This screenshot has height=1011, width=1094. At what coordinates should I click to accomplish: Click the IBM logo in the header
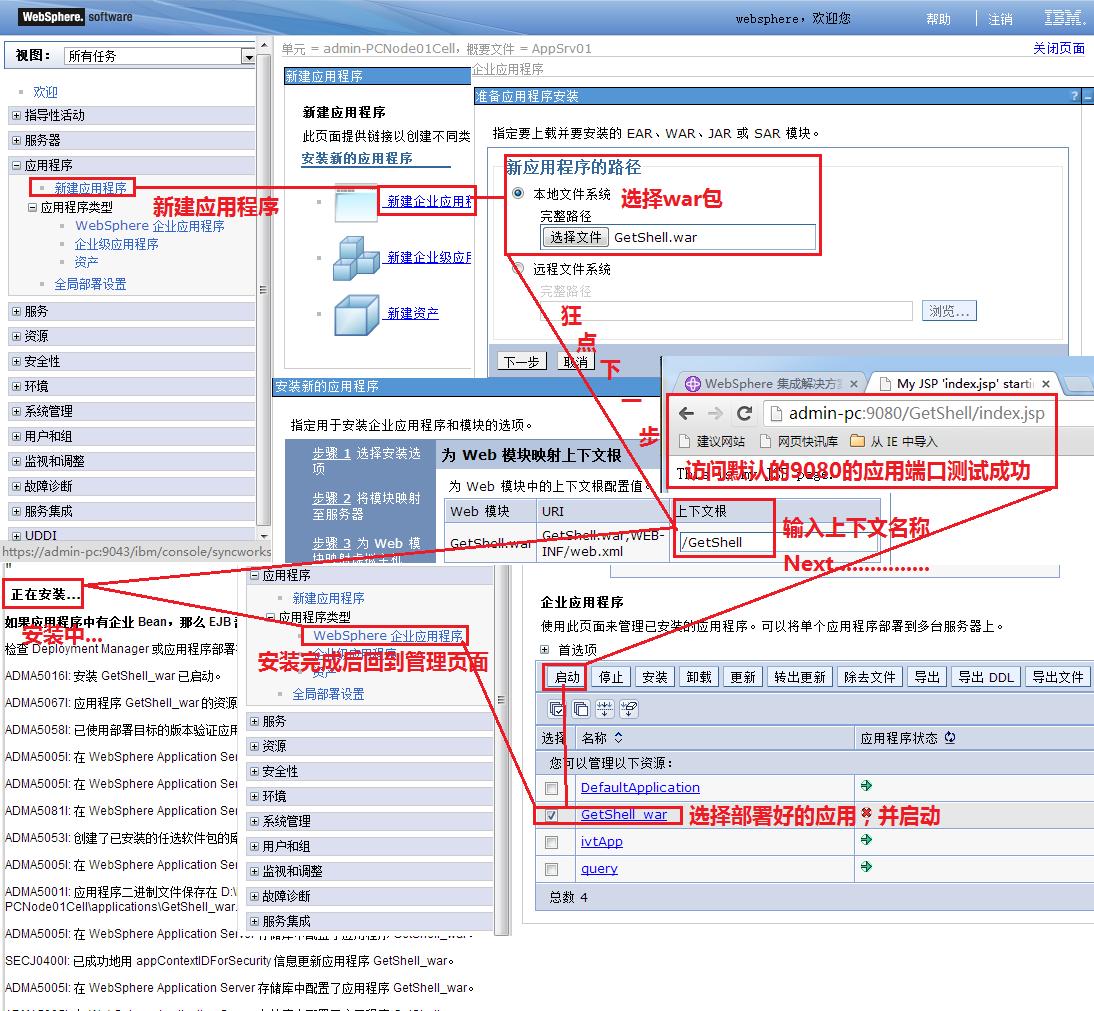[1063, 17]
